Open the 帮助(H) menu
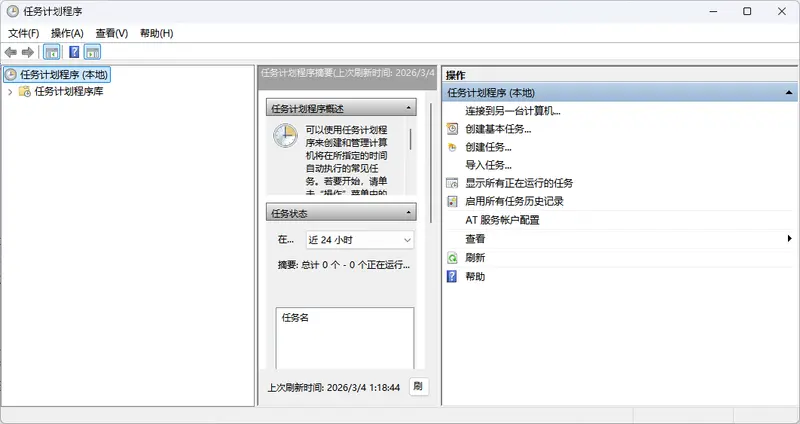This screenshot has width=800, height=424. click(157, 34)
